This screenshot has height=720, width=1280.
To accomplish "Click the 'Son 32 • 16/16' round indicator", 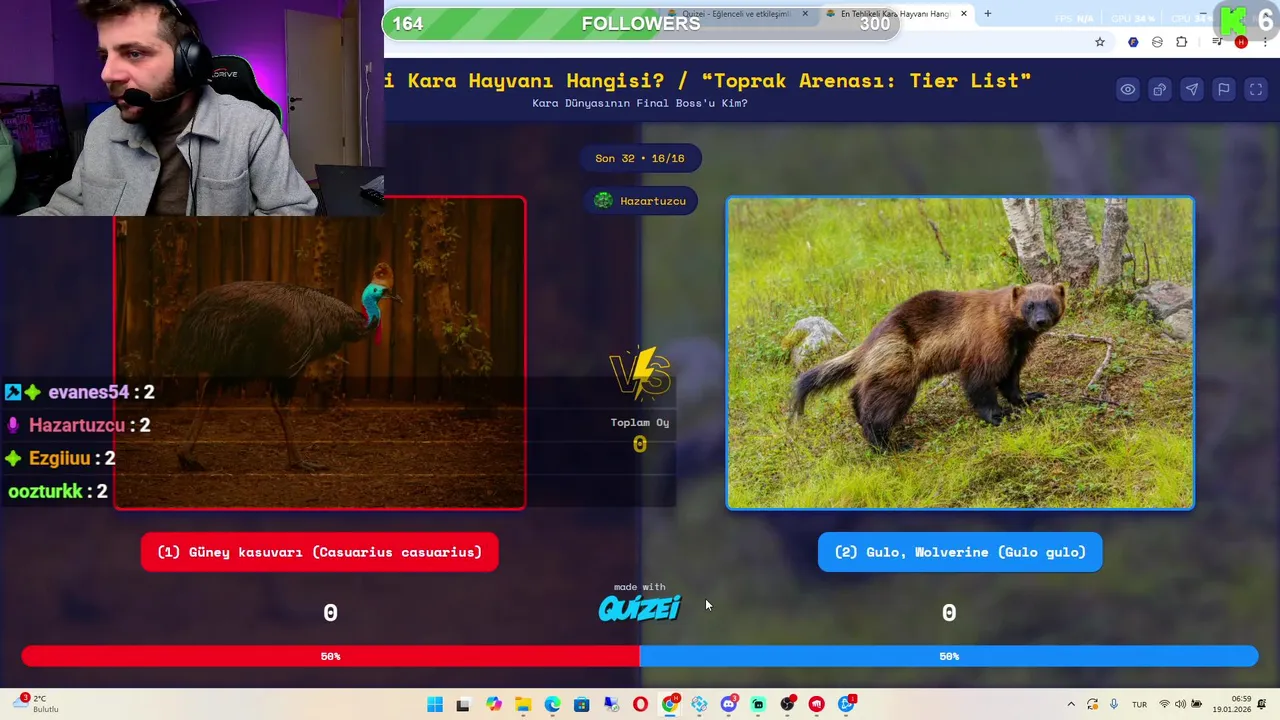I will point(640,158).
